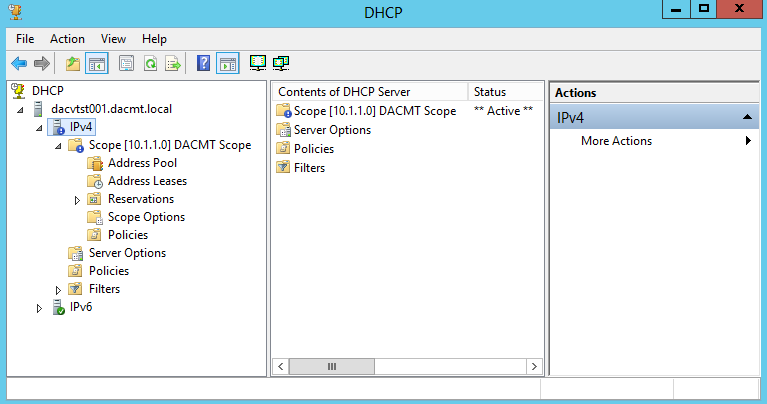Viewport: 767px width, 404px height.
Task: Select Policies under IPv4 in tree
Action: 109,271
